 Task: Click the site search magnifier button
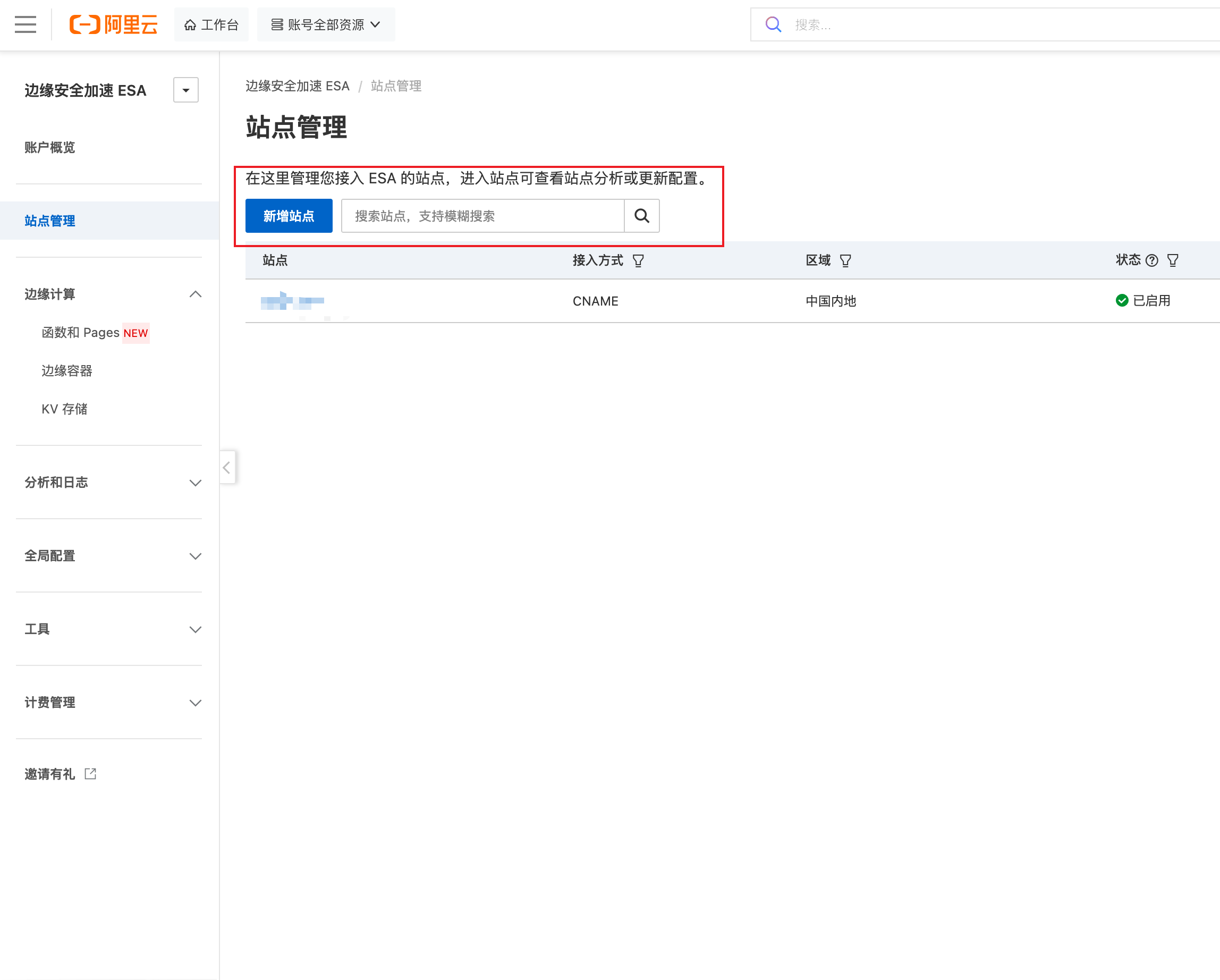[x=642, y=216]
